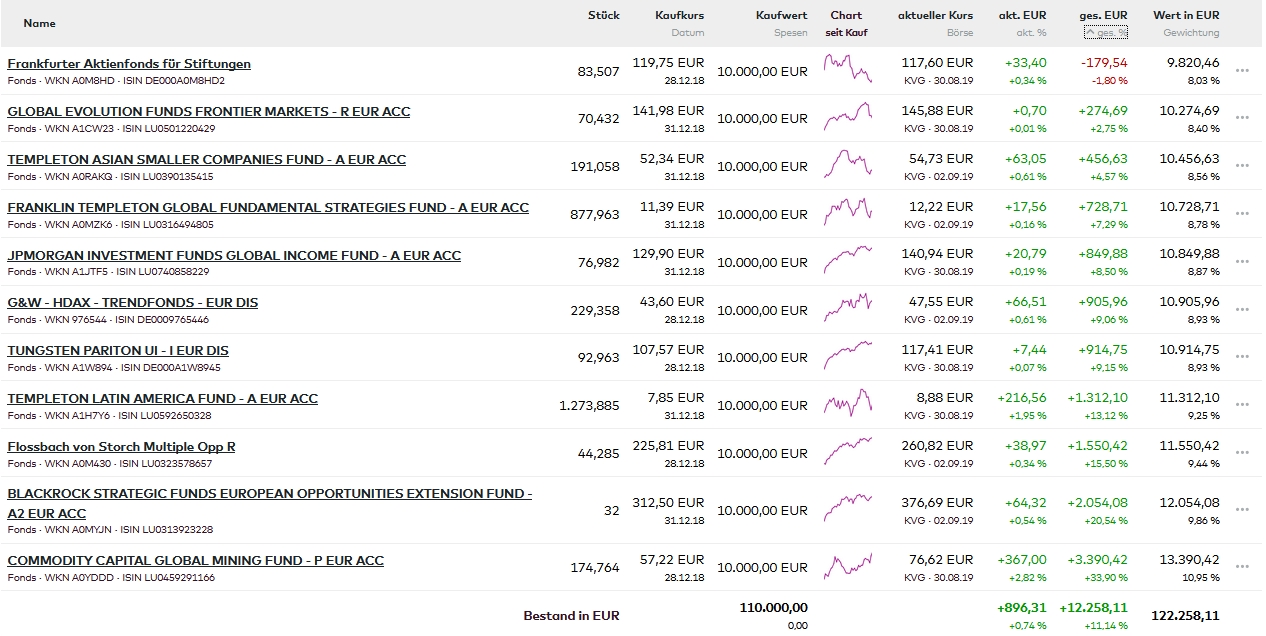1266x636 pixels.
Task: Open more options for Frankfurter Aktienfonds row
Action: (1242, 71)
